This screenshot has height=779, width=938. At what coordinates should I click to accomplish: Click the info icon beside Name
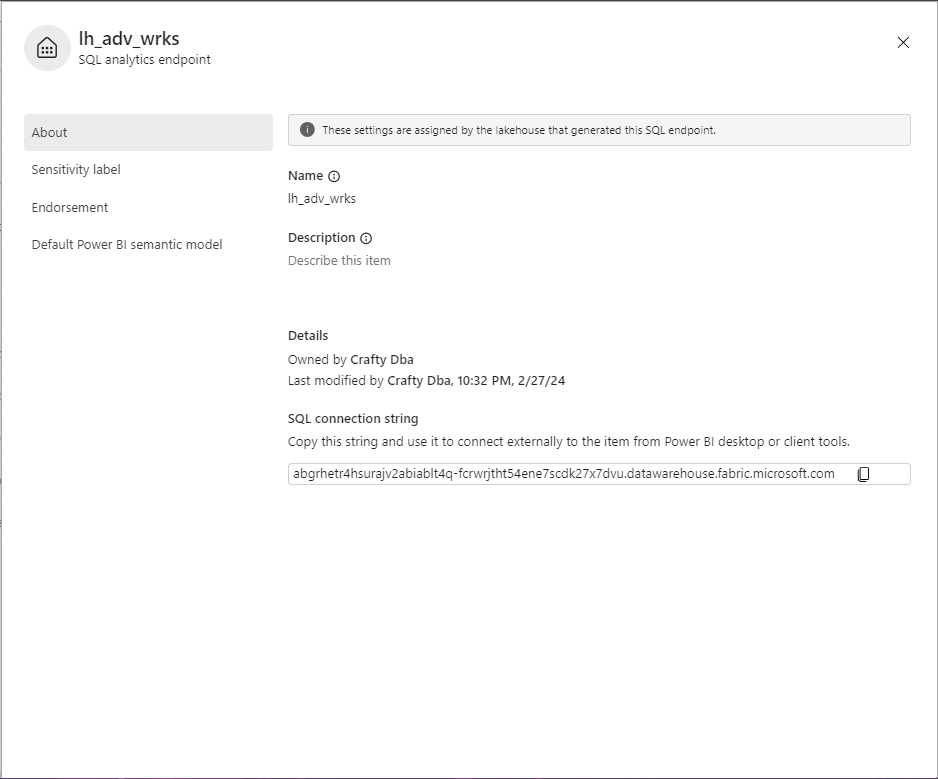click(x=334, y=176)
